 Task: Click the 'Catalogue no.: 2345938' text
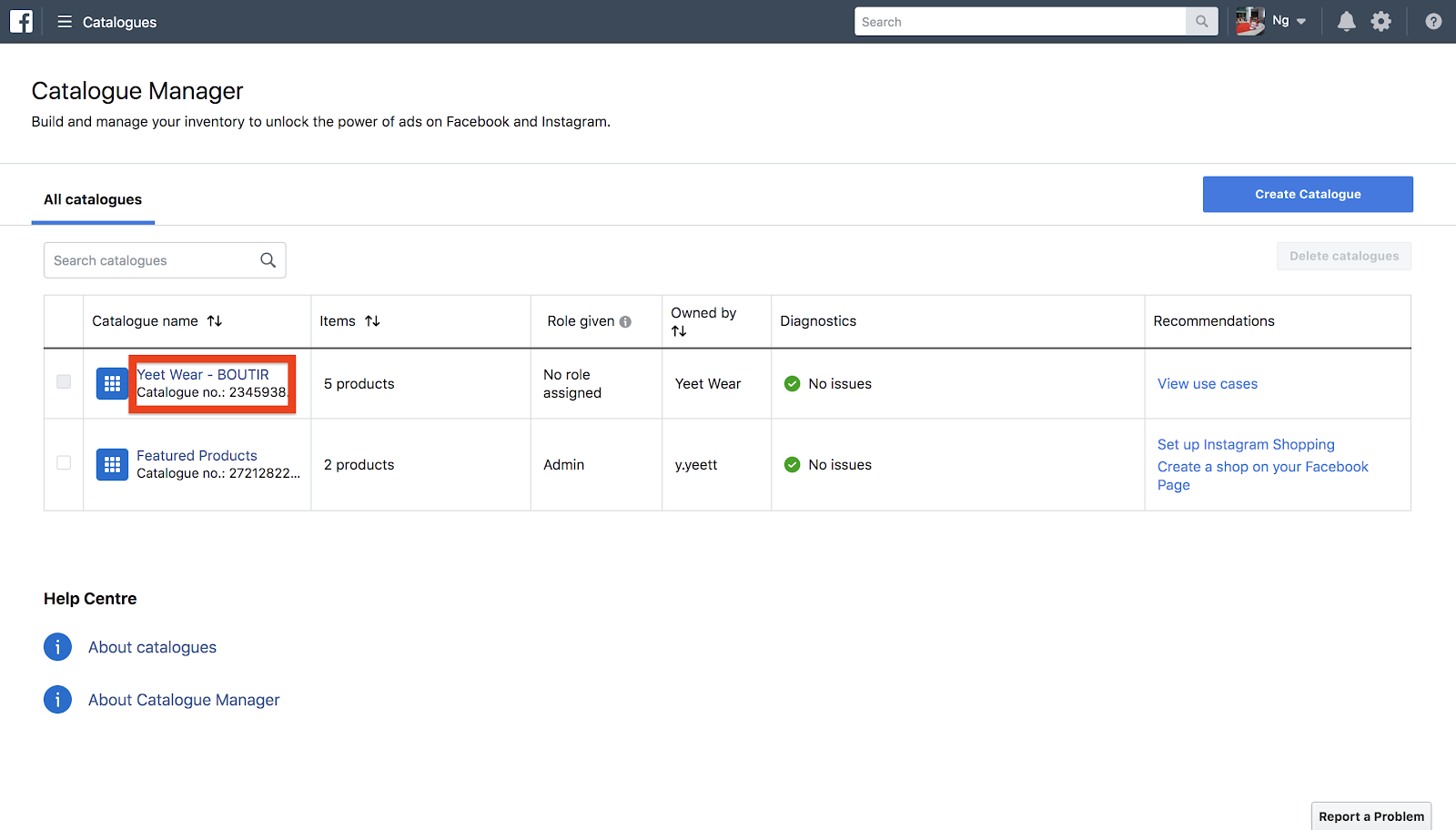coord(211,392)
